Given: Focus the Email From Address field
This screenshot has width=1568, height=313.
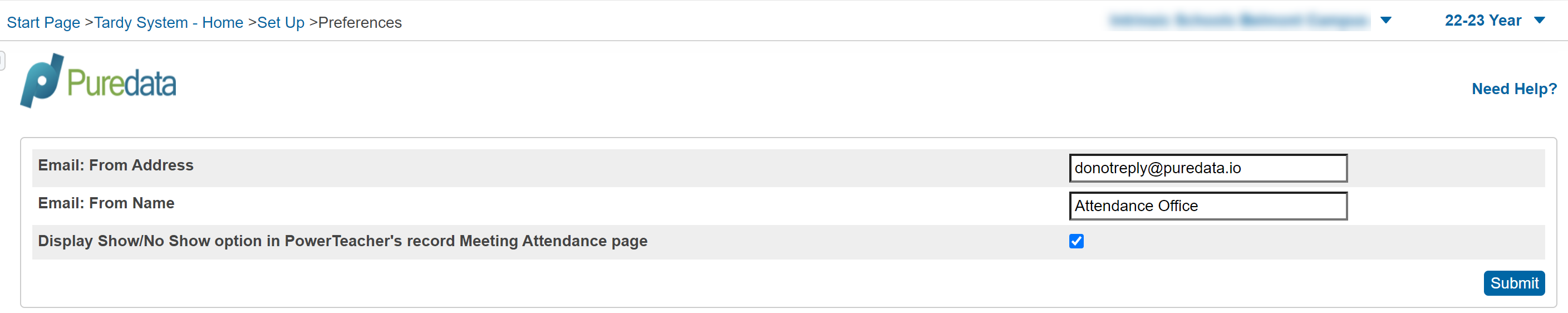Looking at the screenshot, I should [1208, 168].
